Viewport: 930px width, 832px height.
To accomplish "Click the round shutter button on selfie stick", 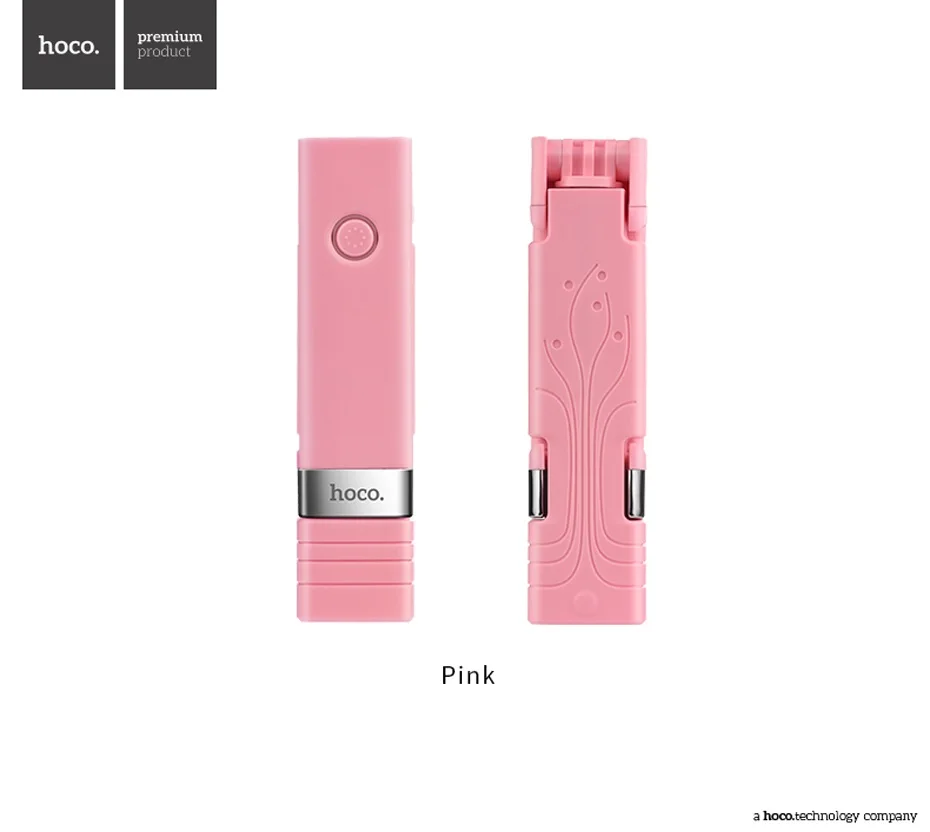I will click(355, 238).
